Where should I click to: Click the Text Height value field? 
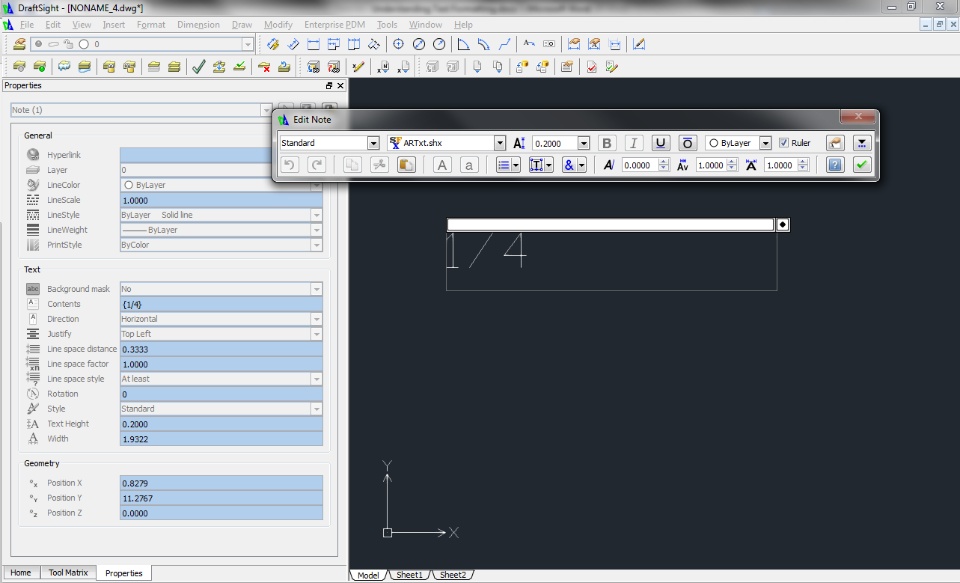(x=220, y=424)
